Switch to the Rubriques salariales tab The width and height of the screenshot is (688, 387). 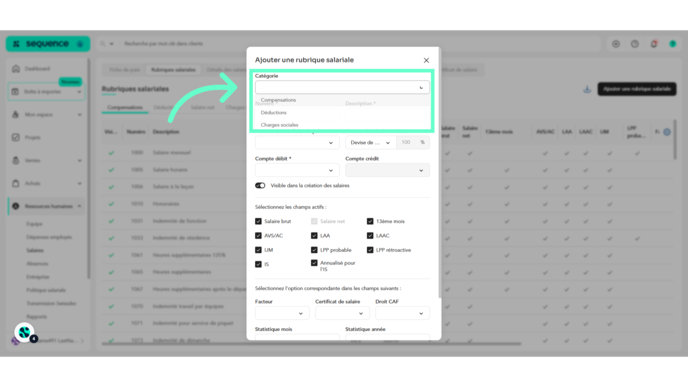pos(173,70)
